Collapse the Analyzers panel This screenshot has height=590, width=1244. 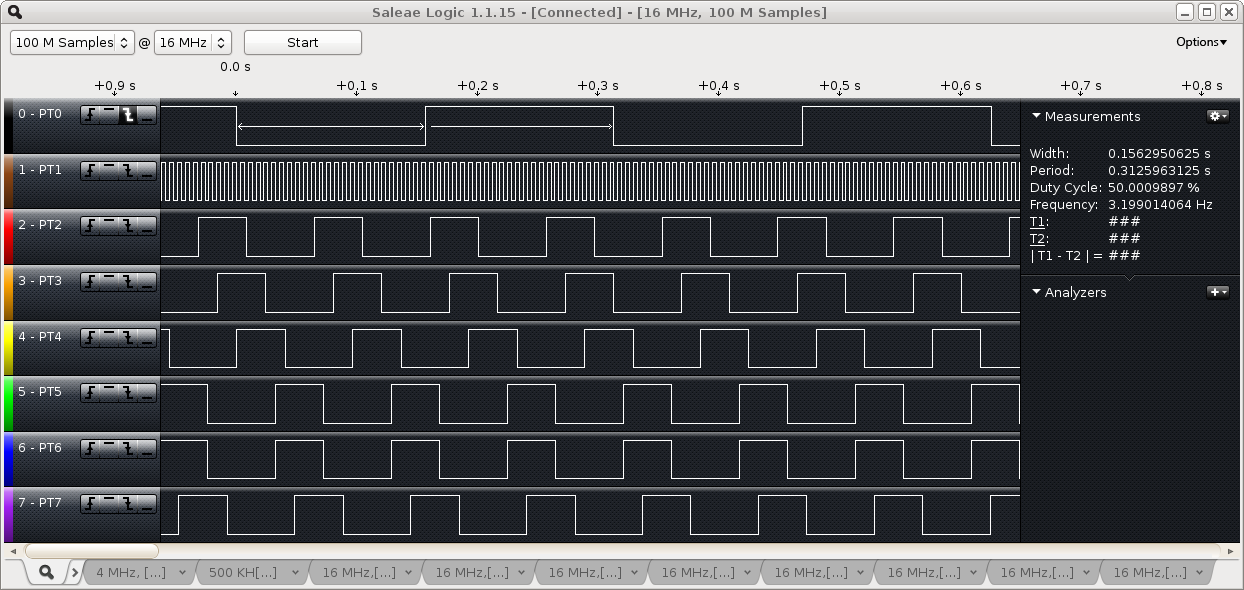point(1037,292)
